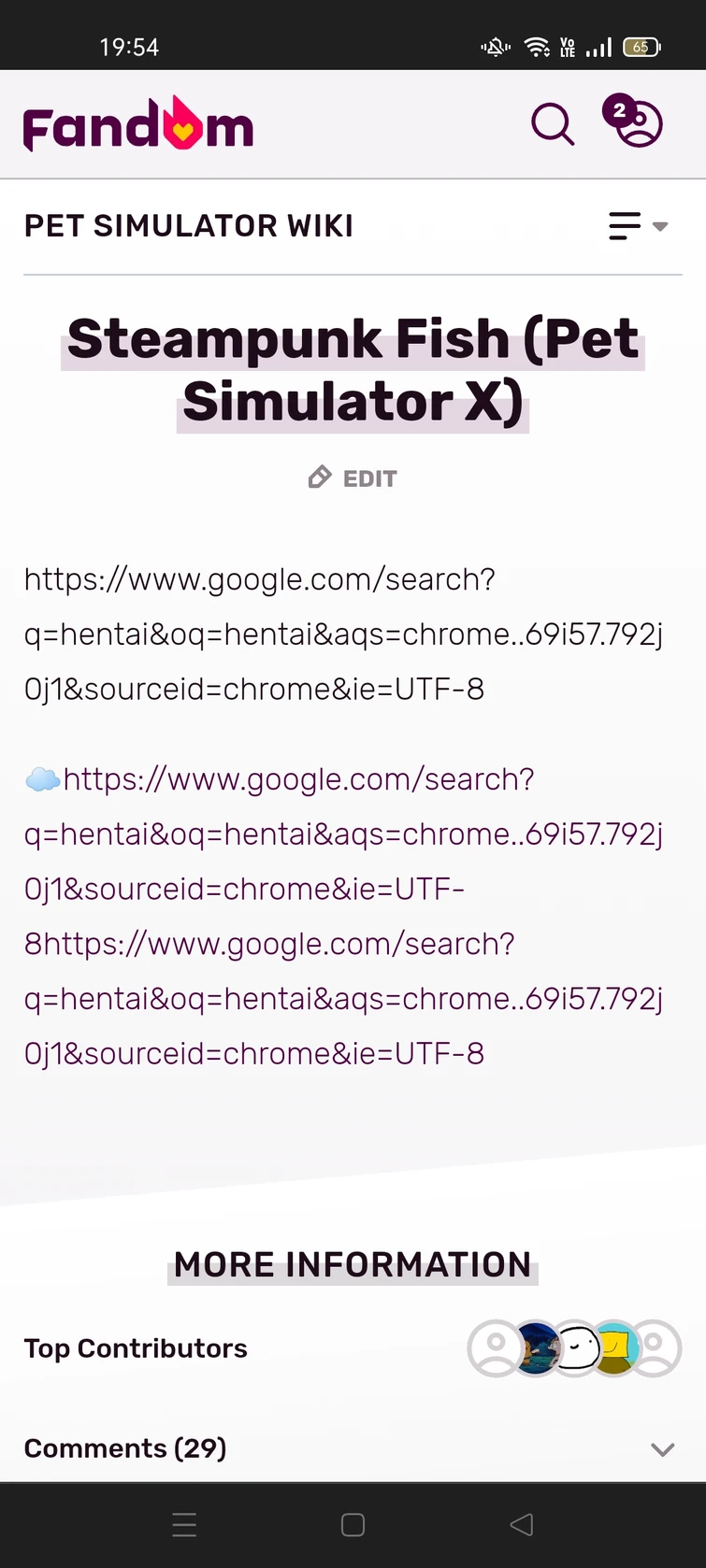Click the small caret beside the menu icon

[x=660, y=226]
